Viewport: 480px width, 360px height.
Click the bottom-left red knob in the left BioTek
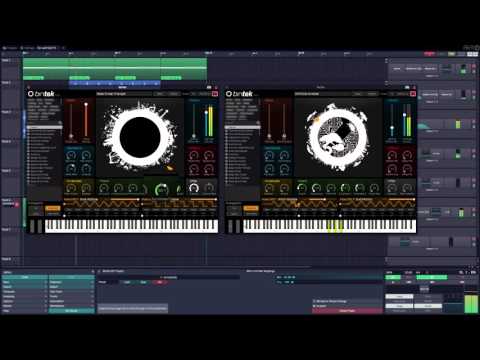[194, 169]
